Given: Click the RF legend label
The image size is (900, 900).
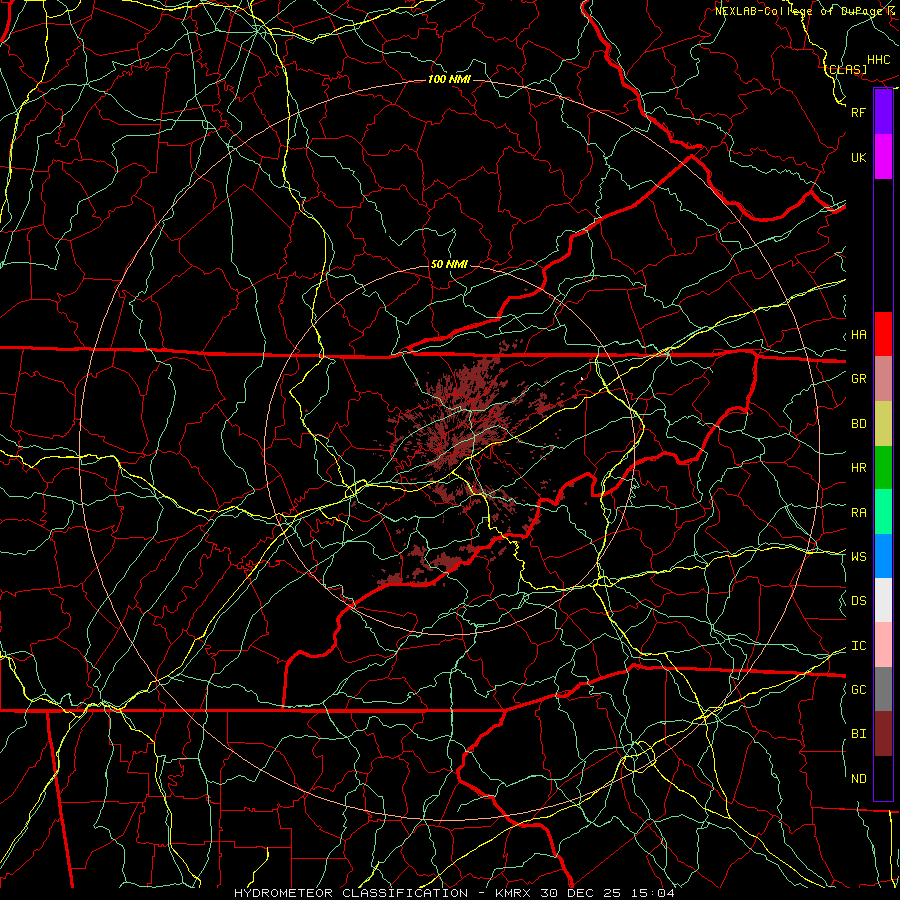Looking at the screenshot, I should (x=859, y=112).
